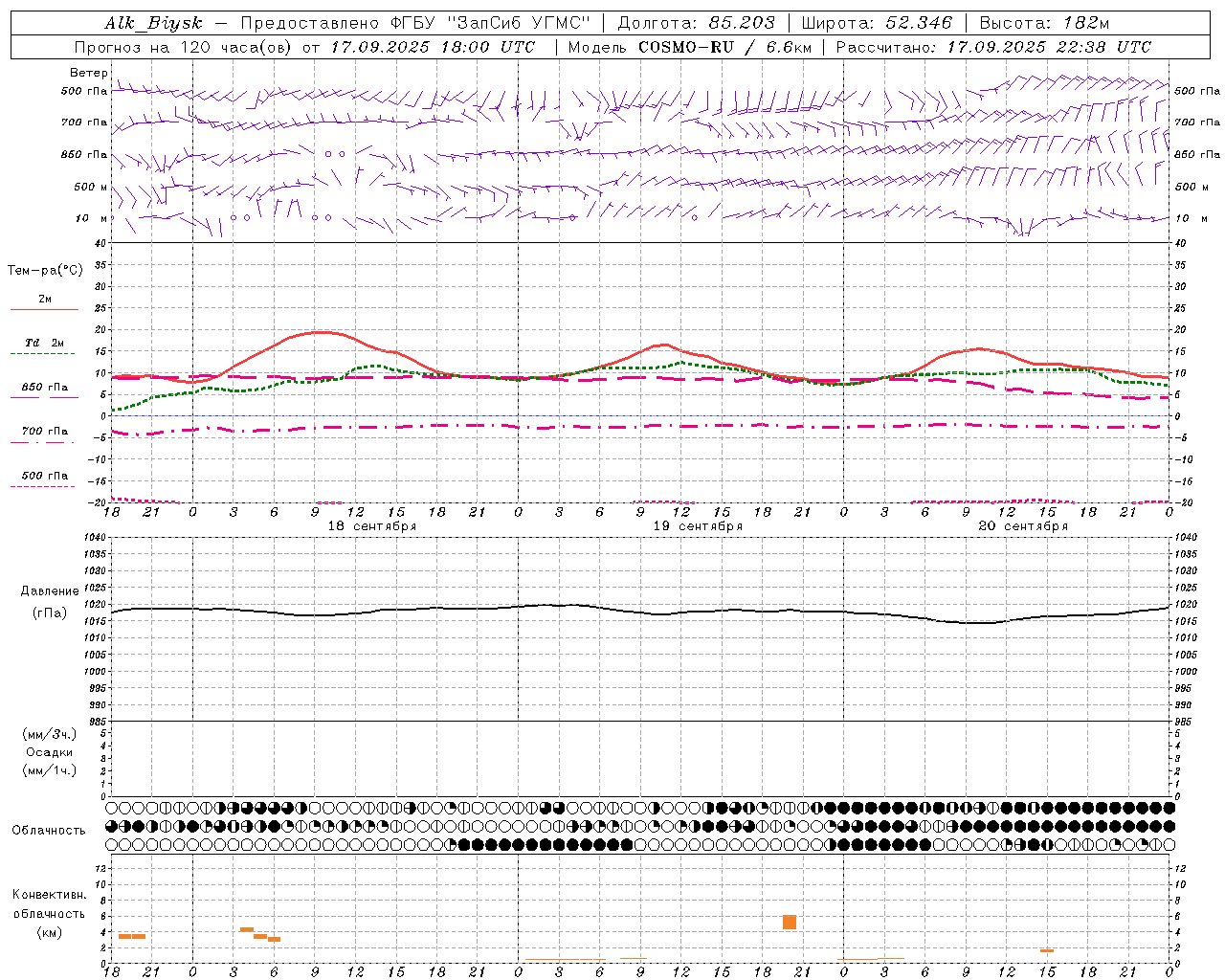Viewport: 1225px width, 980px height.
Task: Select the Прогноз на 120 часа(ов) text
Action: coord(185,47)
